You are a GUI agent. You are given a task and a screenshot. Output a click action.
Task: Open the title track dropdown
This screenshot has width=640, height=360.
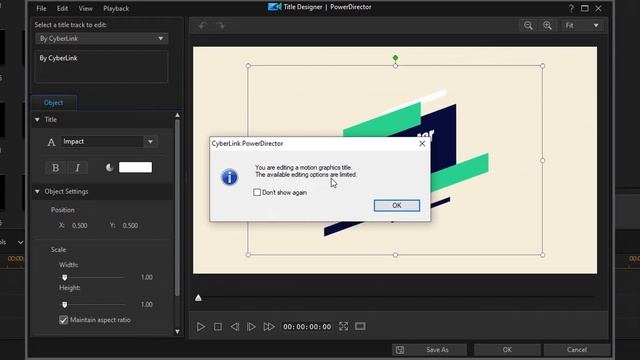[101, 38]
